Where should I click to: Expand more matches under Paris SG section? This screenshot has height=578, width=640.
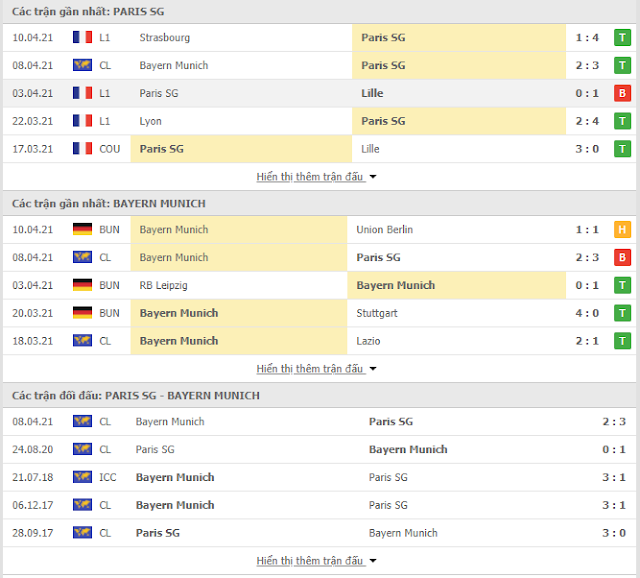click(316, 177)
